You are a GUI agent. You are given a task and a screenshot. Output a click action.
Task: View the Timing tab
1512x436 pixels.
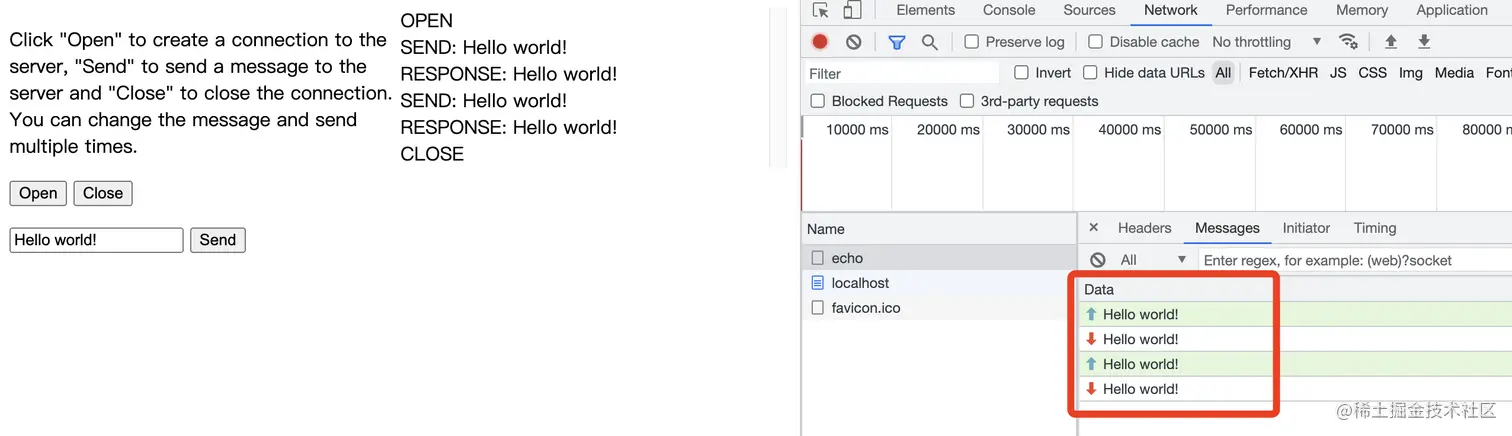[x=1374, y=228]
